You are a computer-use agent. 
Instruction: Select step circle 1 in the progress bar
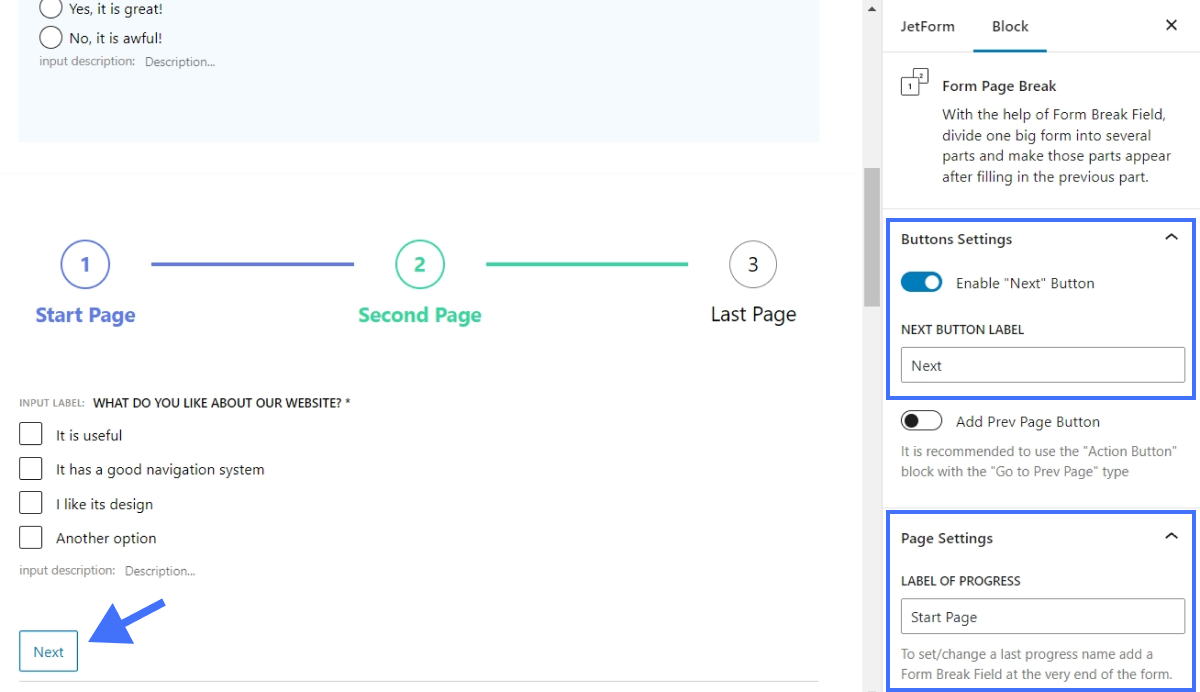pos(85,264)
